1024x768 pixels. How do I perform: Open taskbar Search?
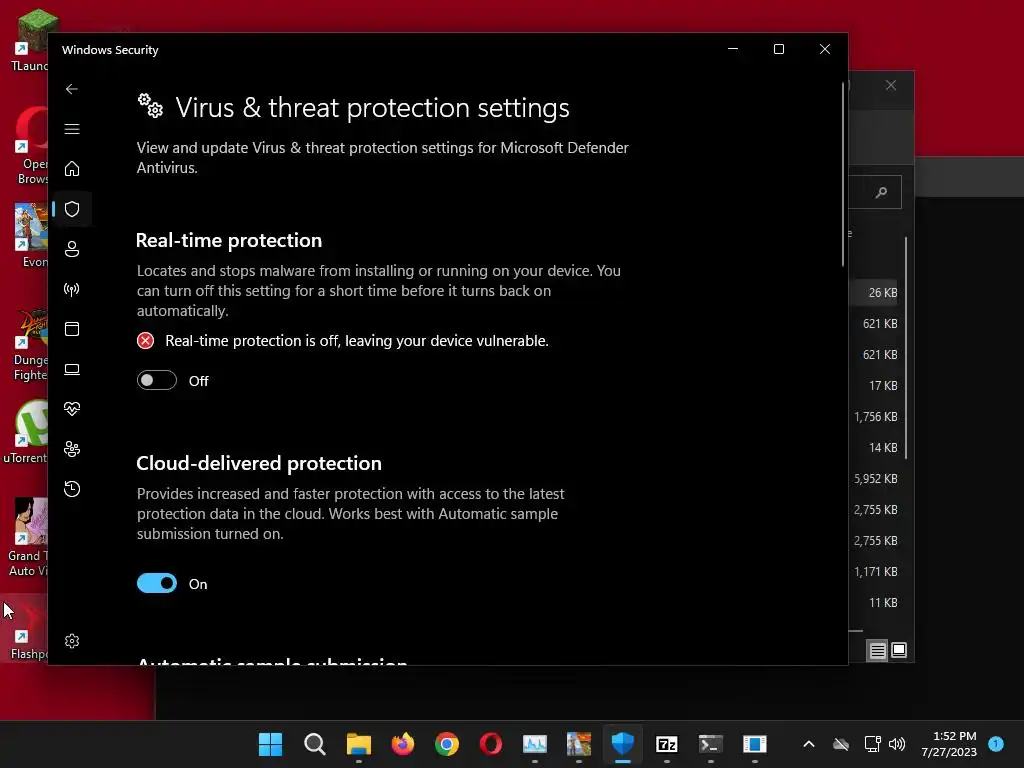[315, 744]
